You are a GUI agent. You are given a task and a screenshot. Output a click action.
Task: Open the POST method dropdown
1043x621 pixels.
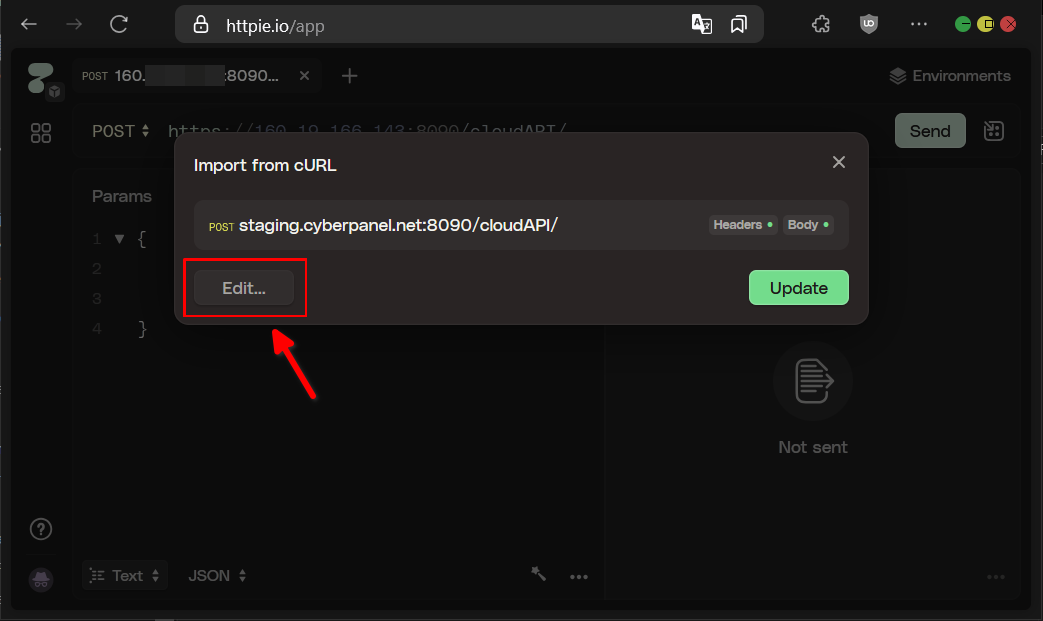tap(120, 131)
